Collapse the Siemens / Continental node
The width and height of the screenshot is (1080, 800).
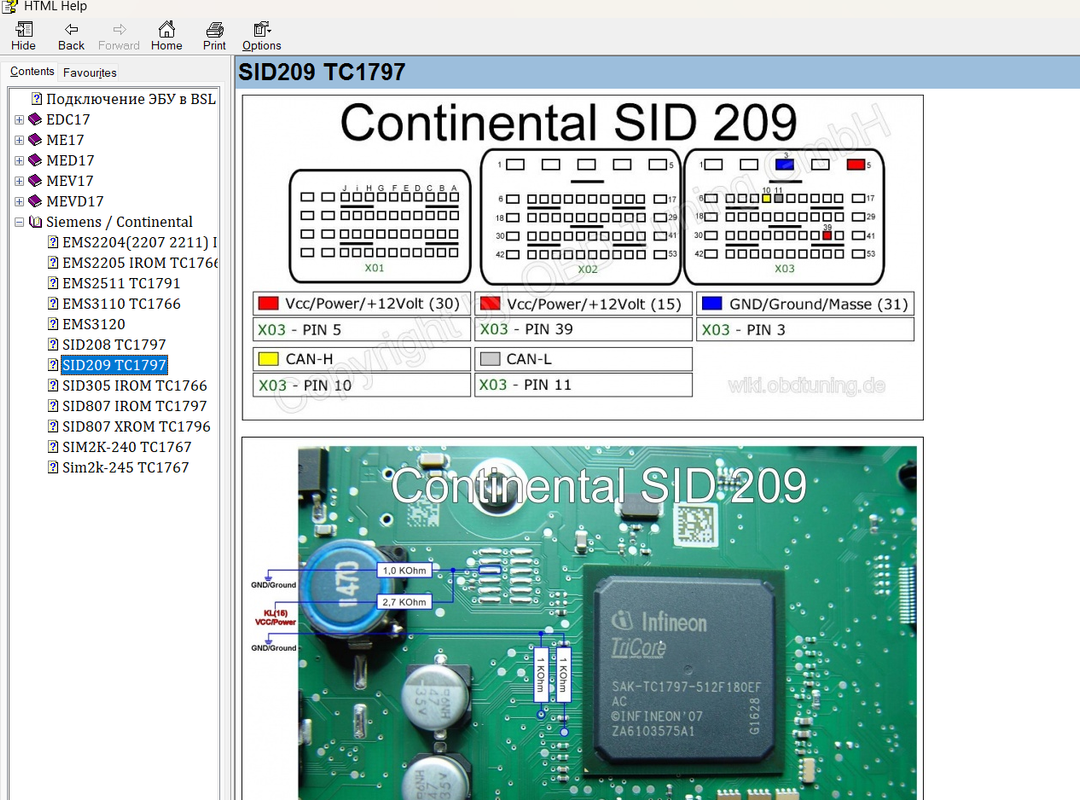[x=19, y=222]
